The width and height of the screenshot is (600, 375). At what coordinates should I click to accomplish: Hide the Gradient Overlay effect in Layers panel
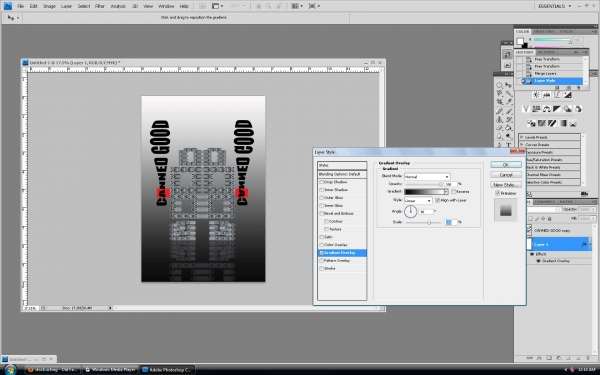point(539,261)
